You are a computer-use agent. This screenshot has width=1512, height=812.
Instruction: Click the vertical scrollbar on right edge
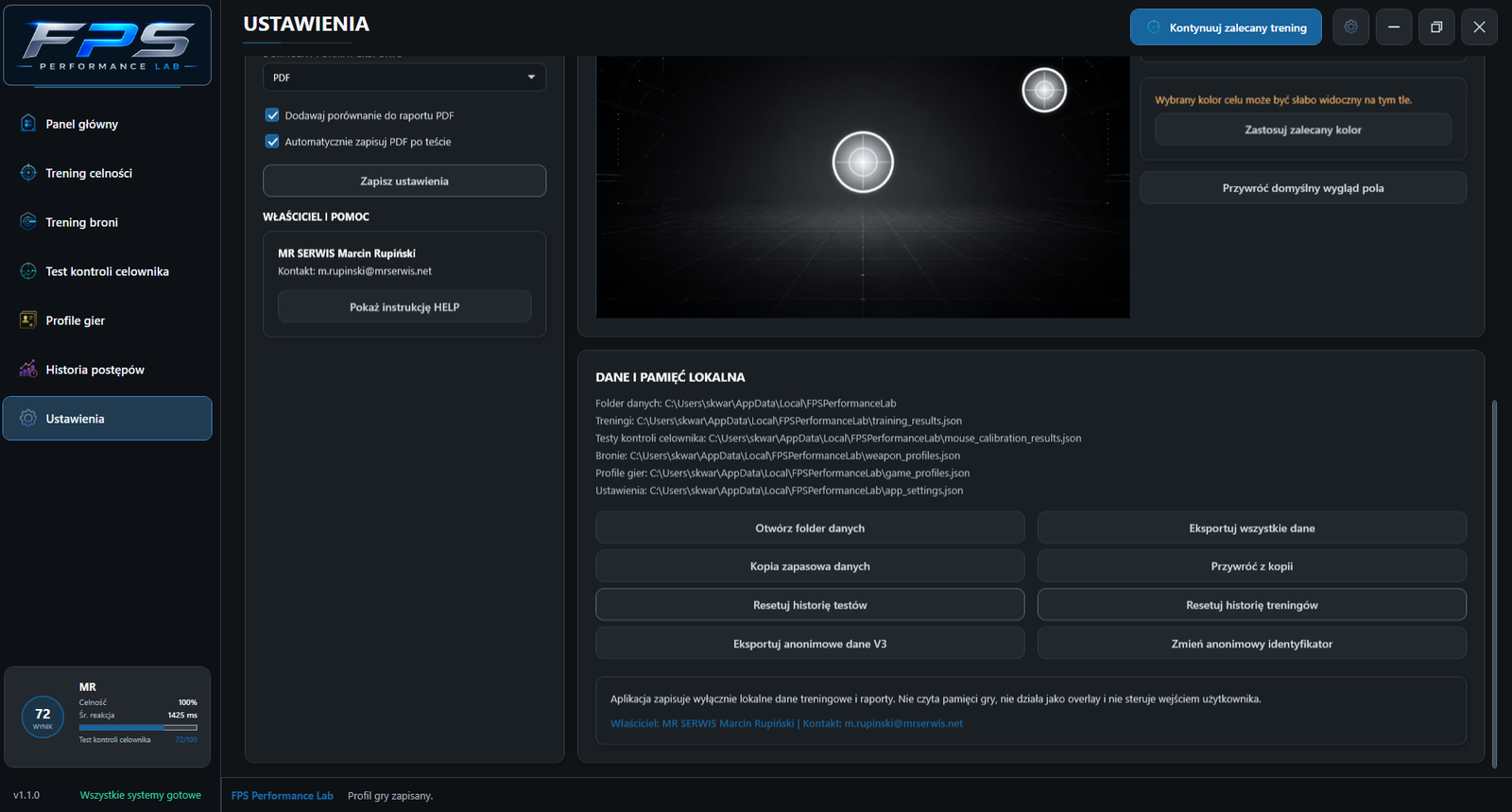pos(1494,584)
